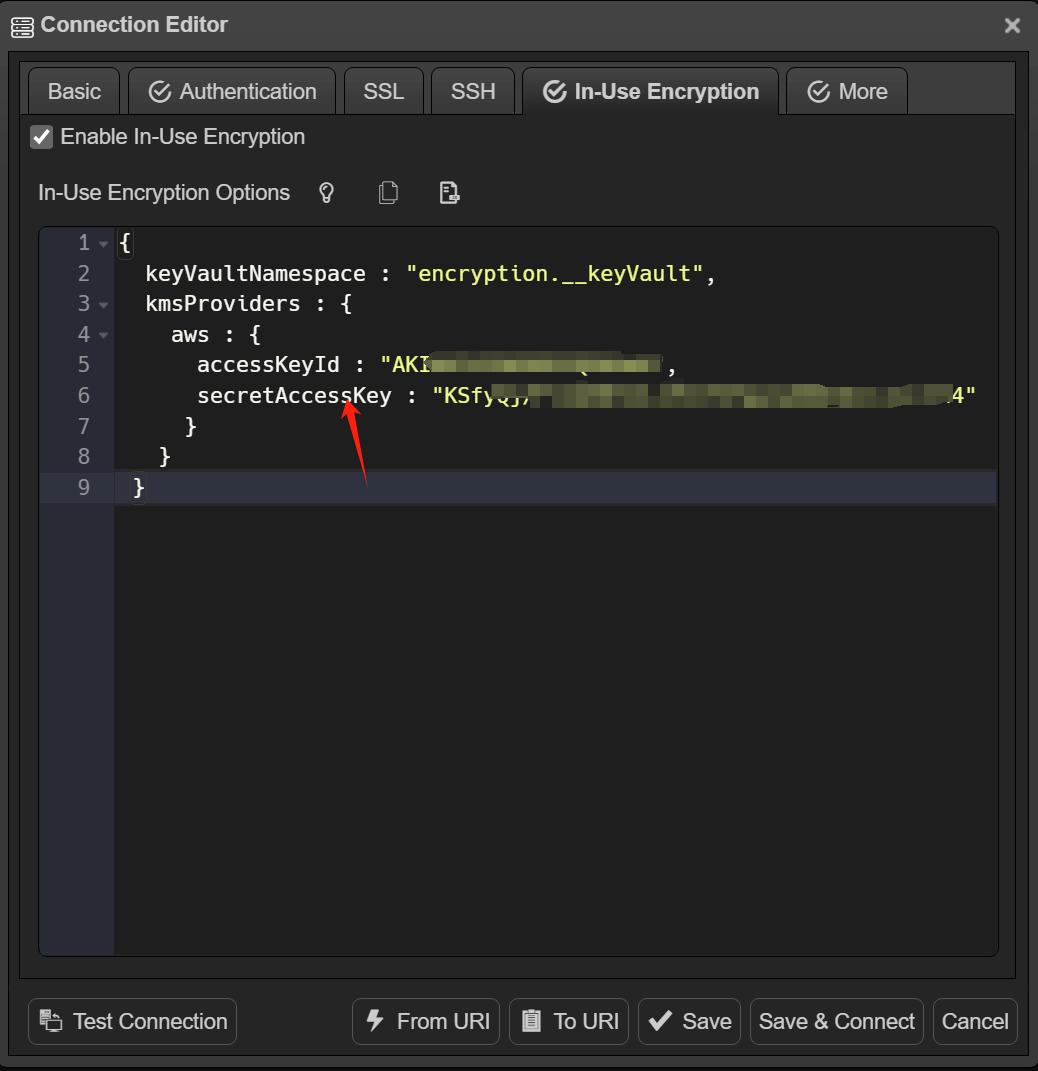
Task: Place cursor on accessKeyId key
Action: pos(268,365)
